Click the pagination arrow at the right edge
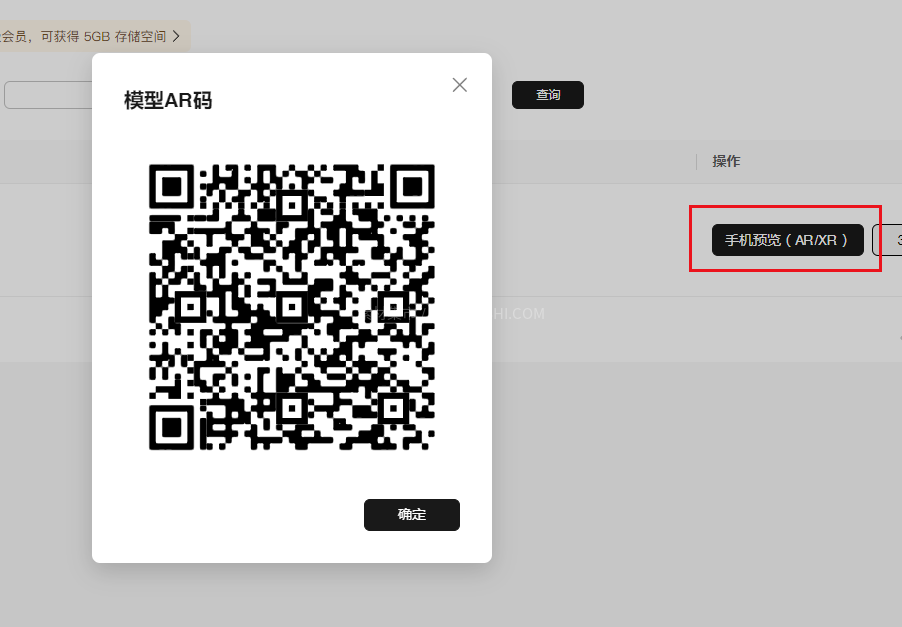This screenshot has width=902, height=627. click(900, 338)
